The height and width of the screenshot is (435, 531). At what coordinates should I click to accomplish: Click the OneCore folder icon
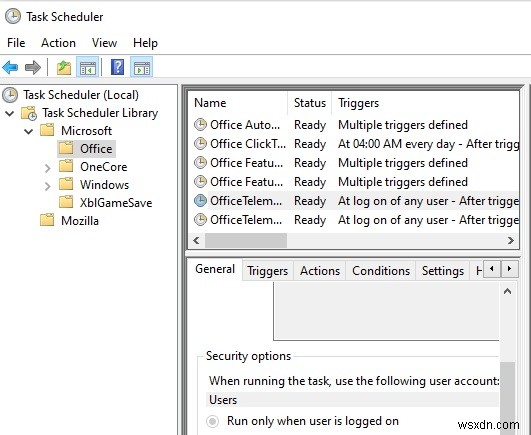pos(66,166)
